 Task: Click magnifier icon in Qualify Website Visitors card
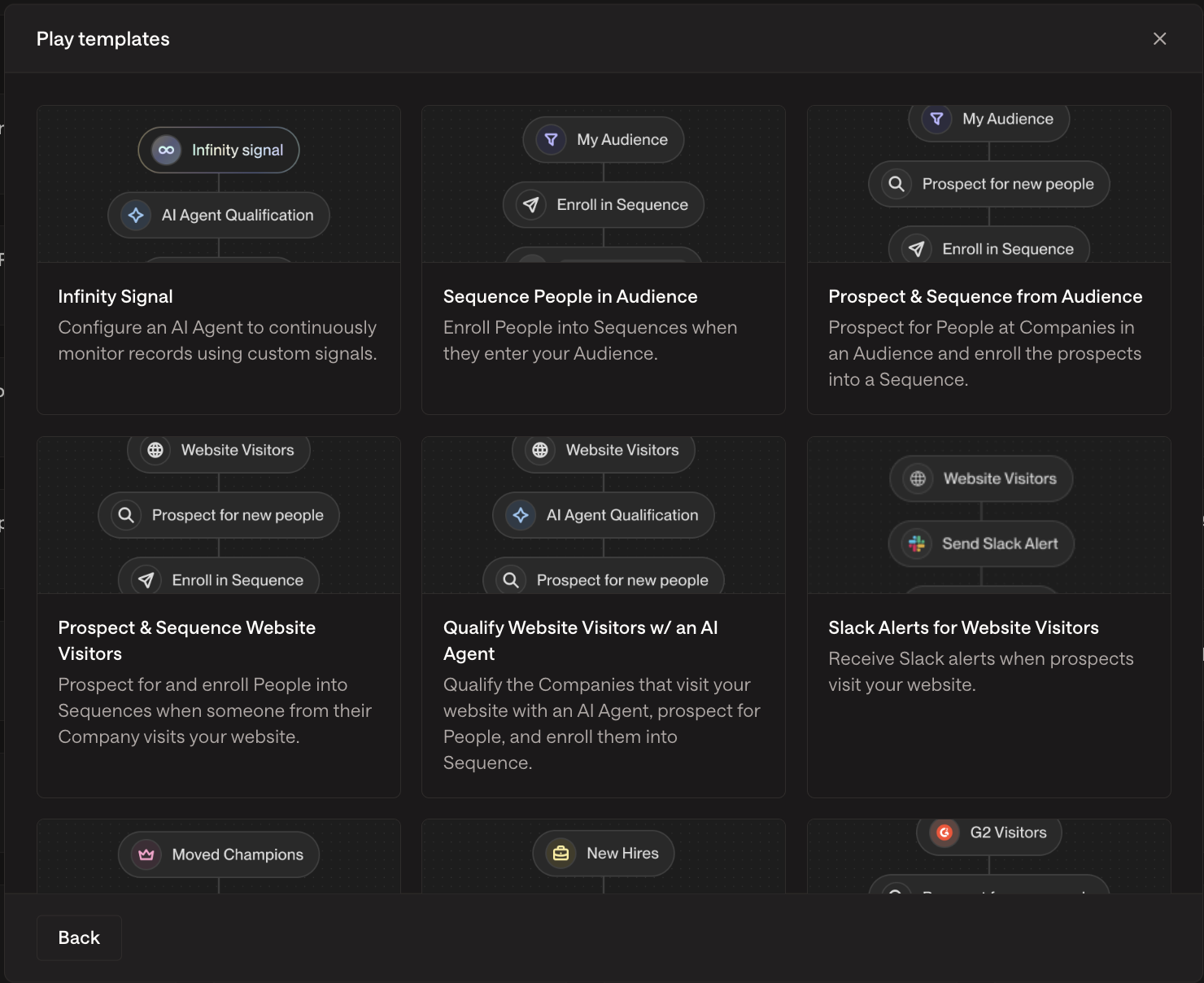(x=511, y=579)
